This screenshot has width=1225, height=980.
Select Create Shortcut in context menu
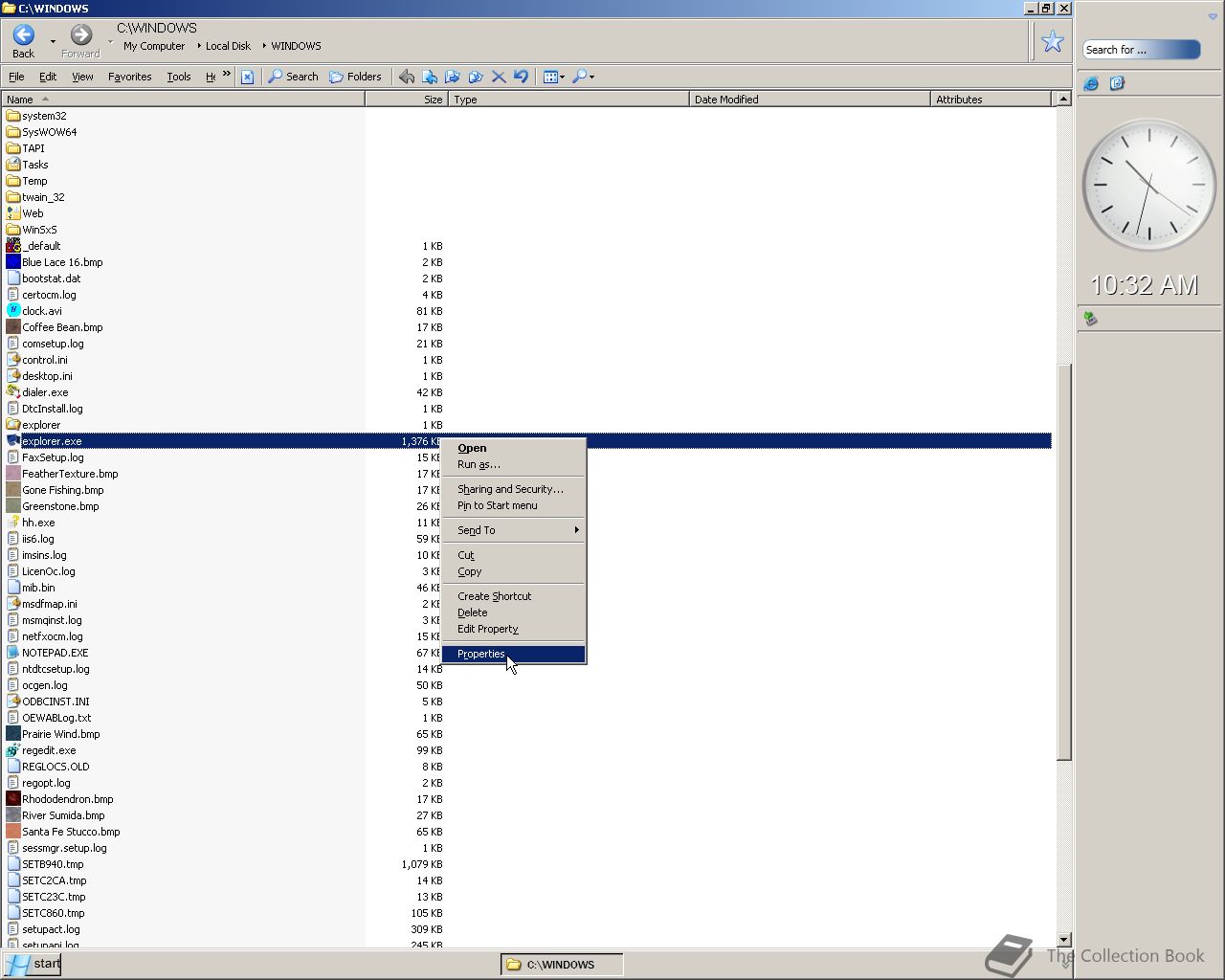click(x=514, y=596)
